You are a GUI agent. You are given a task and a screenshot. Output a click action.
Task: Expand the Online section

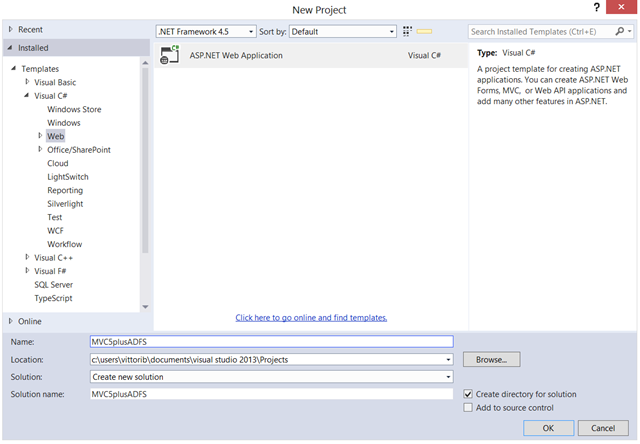pos(11,321)
